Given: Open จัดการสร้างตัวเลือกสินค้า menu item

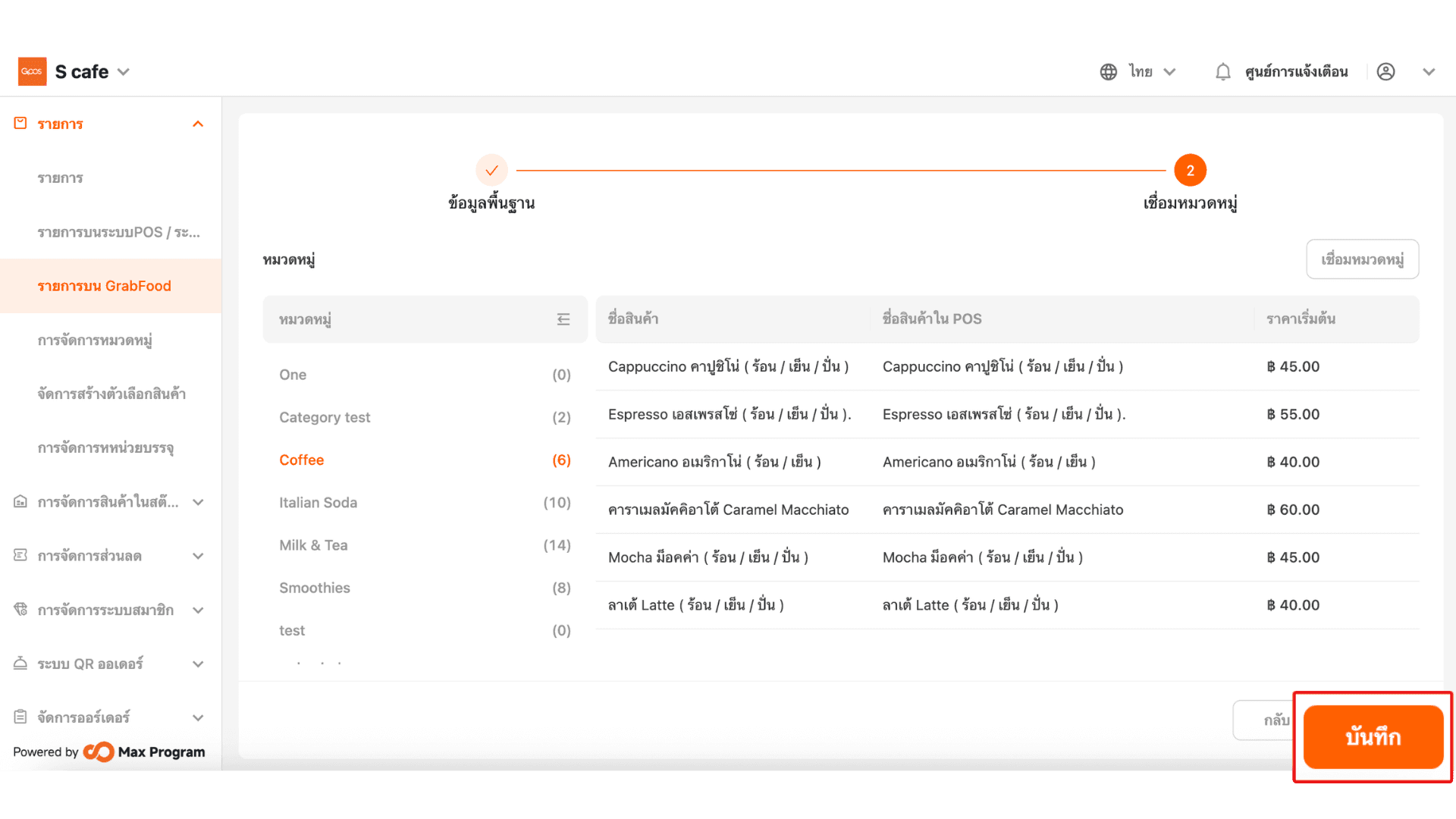Looking at the screenshot, I should [x=111, y=394].
